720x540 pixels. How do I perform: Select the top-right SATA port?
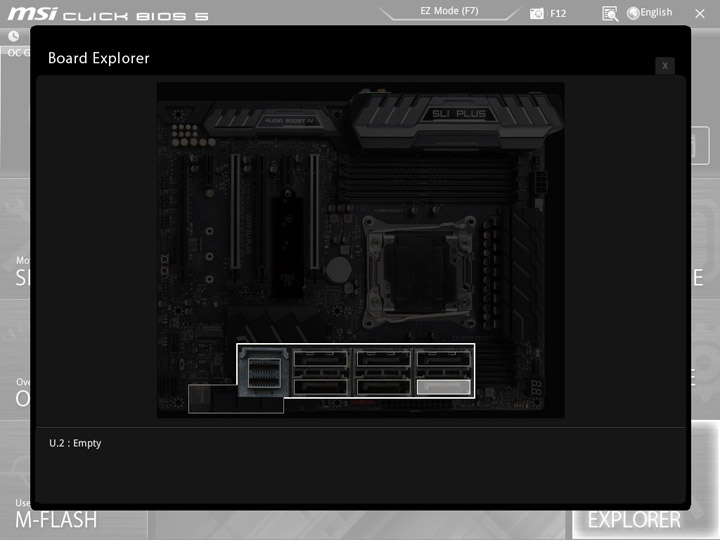pos(444,358)
